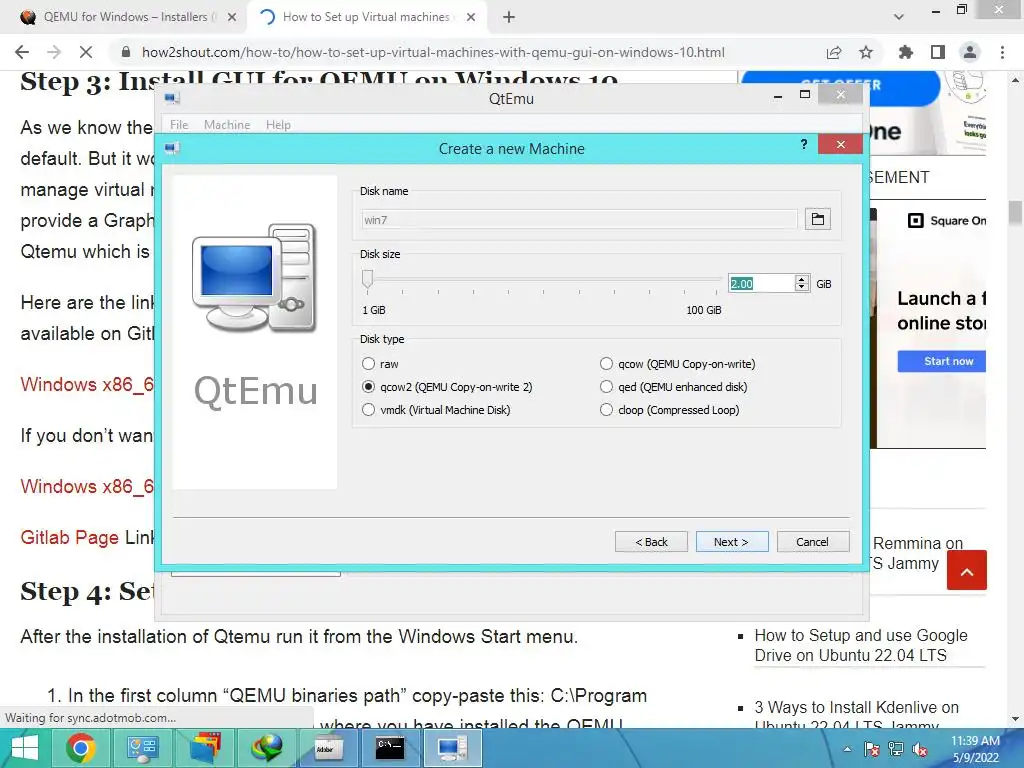
Task: Open the QtEmu Machine menu
Action: pos(227,125)
